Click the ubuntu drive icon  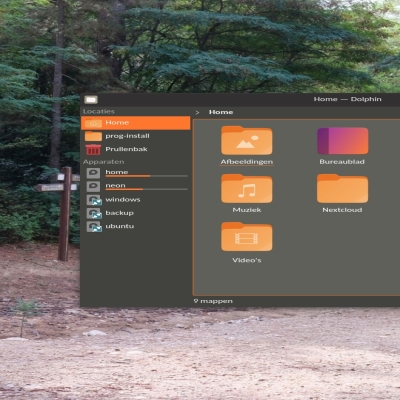pos(94,227)
